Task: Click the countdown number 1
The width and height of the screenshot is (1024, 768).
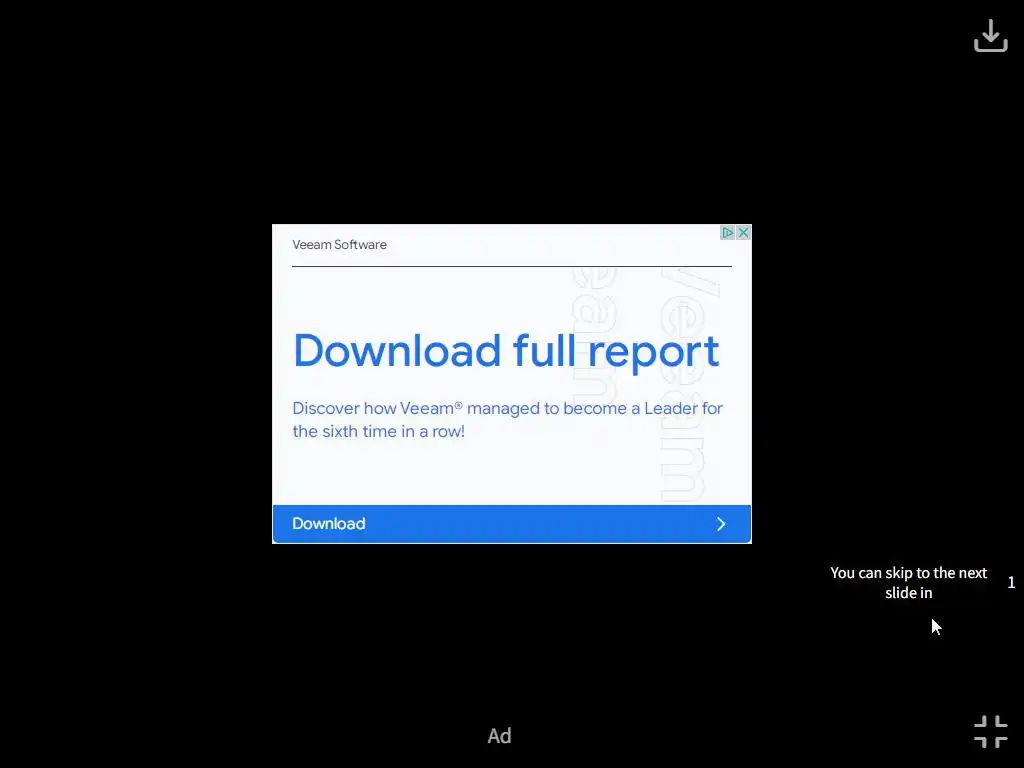Action: [x=1011, y=583]
